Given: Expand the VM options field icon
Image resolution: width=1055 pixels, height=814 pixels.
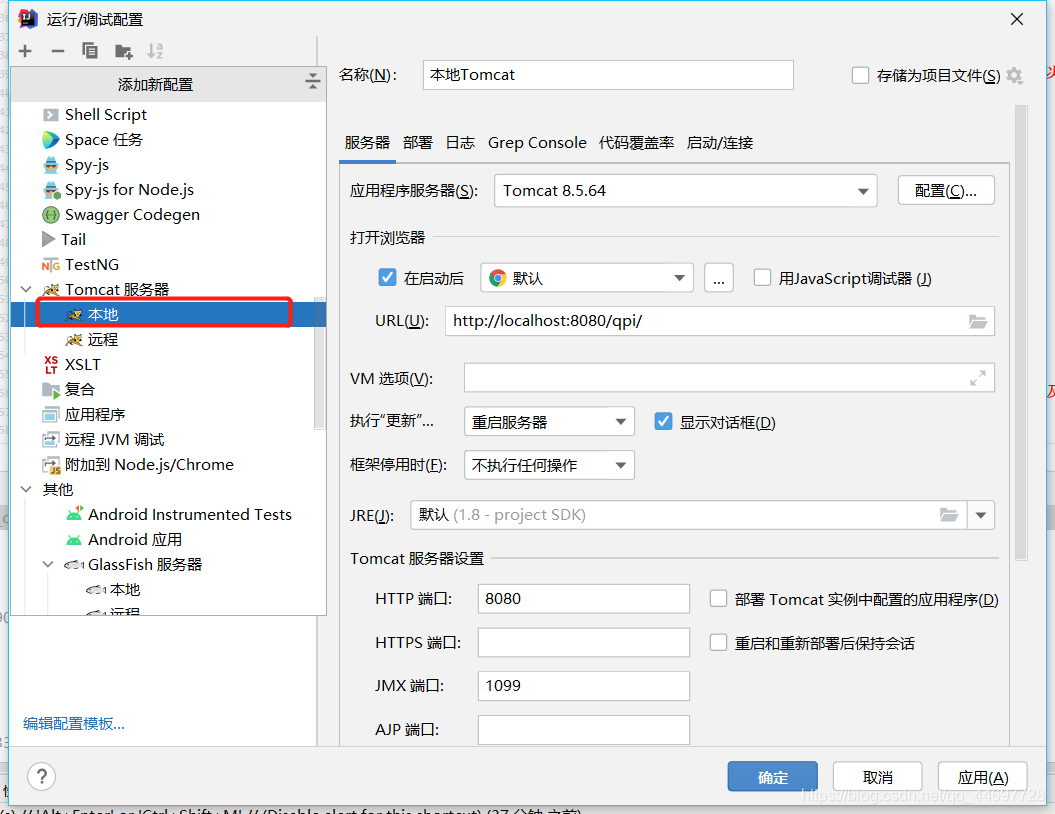Looking at the screenshot, I should click(x=978, y=378).
